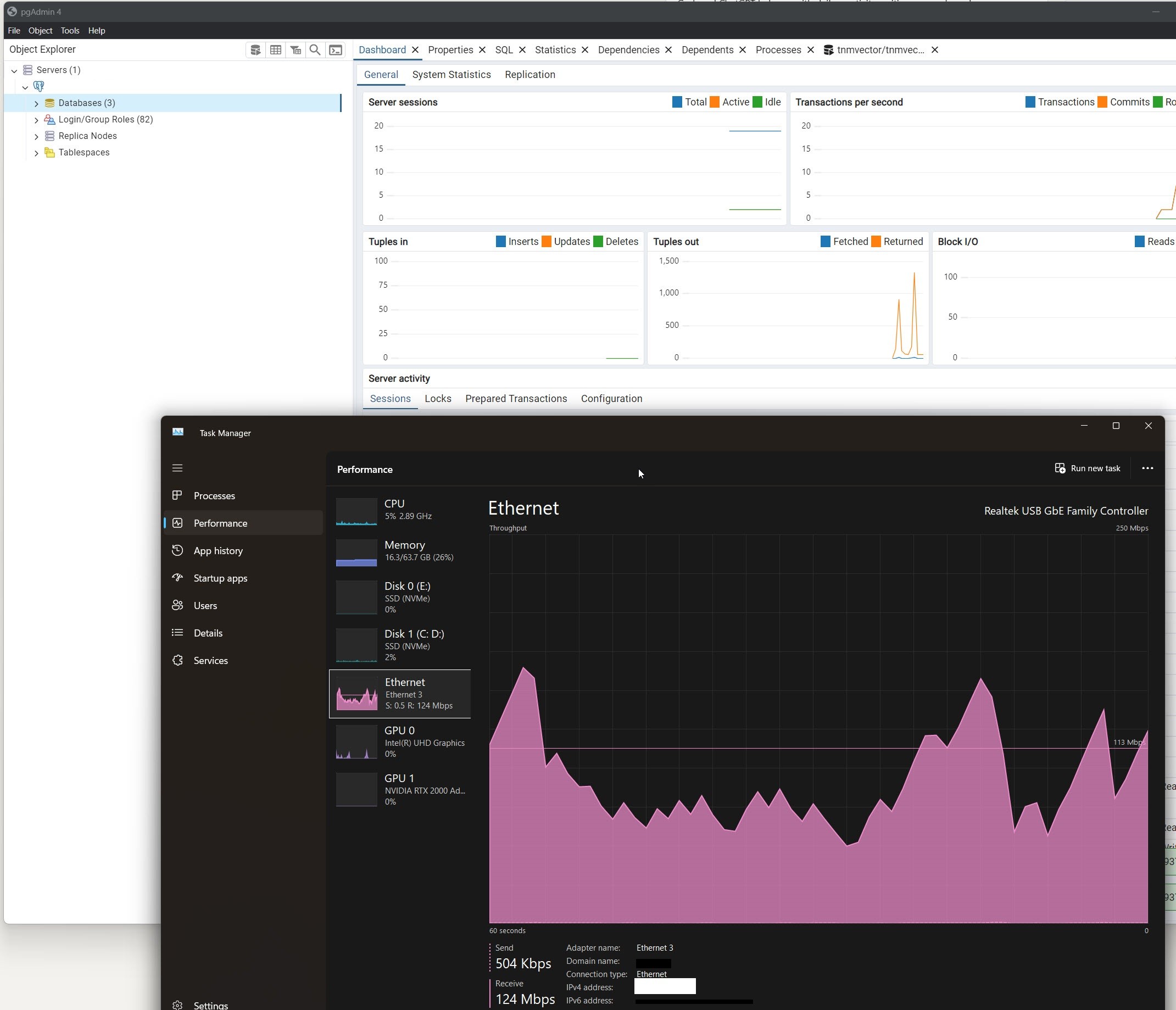Open the Tools menu in pgAdmin
The height and width of the screenshot is (1010, 1176).
click(70, 31)
